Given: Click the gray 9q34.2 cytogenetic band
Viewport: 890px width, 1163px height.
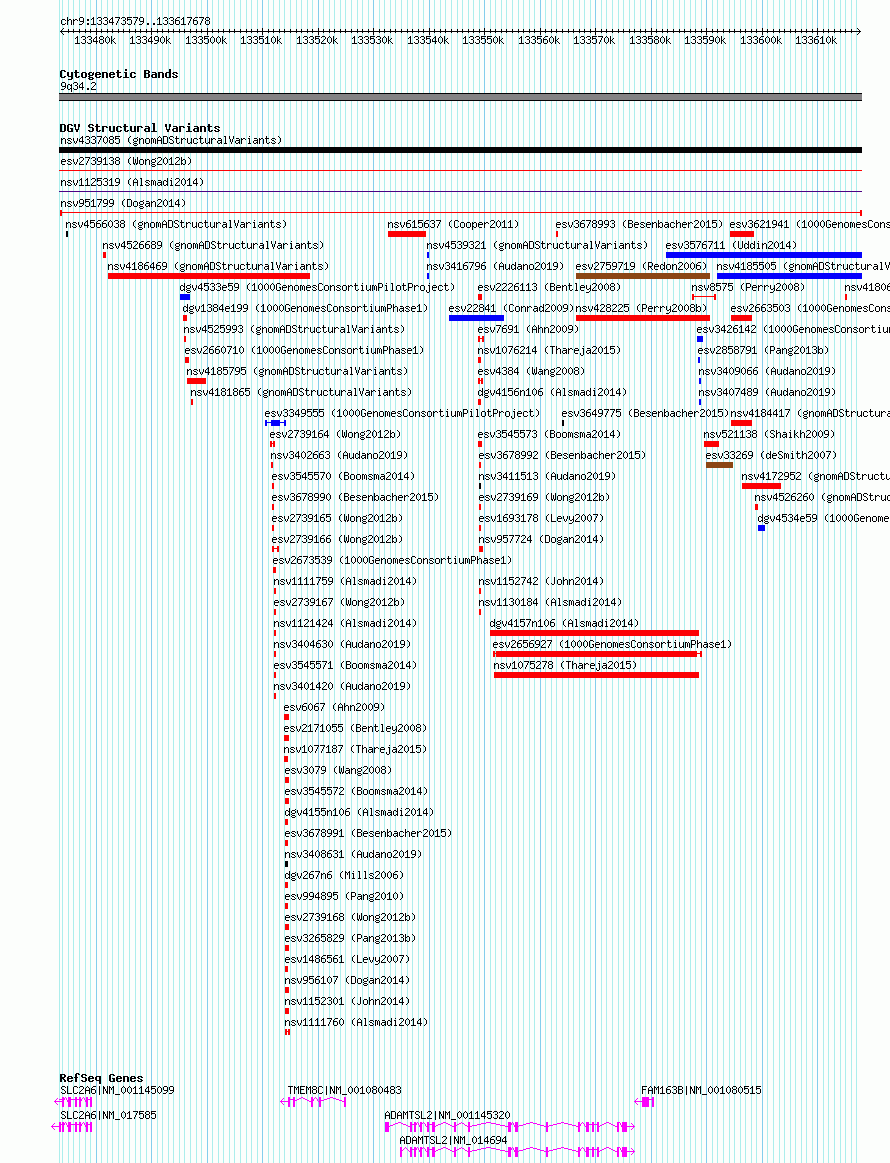Looking at the screenshot, I should tap(461, 96).
